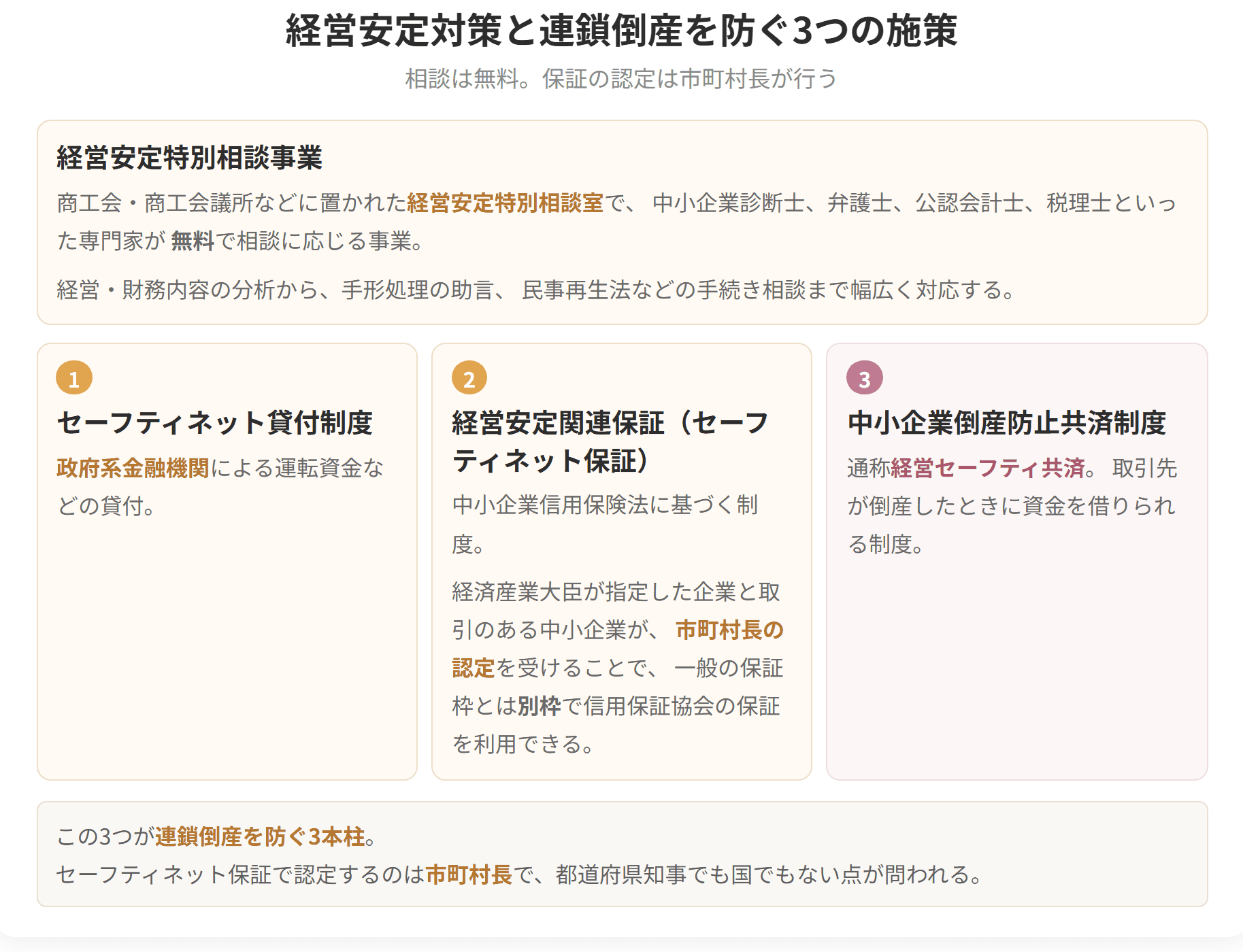Click the text が倒産したときに資金を借りられ
The height and width of the screenshot is (952, 1243).
[1012, 506]
